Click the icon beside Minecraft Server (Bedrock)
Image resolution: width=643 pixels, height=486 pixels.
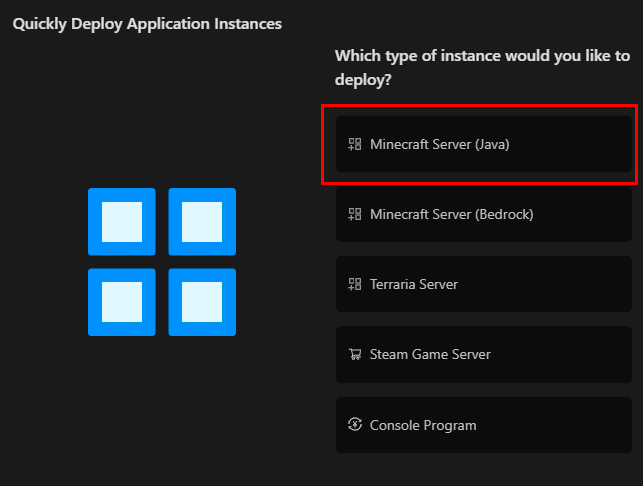click(x=354, y=214)
